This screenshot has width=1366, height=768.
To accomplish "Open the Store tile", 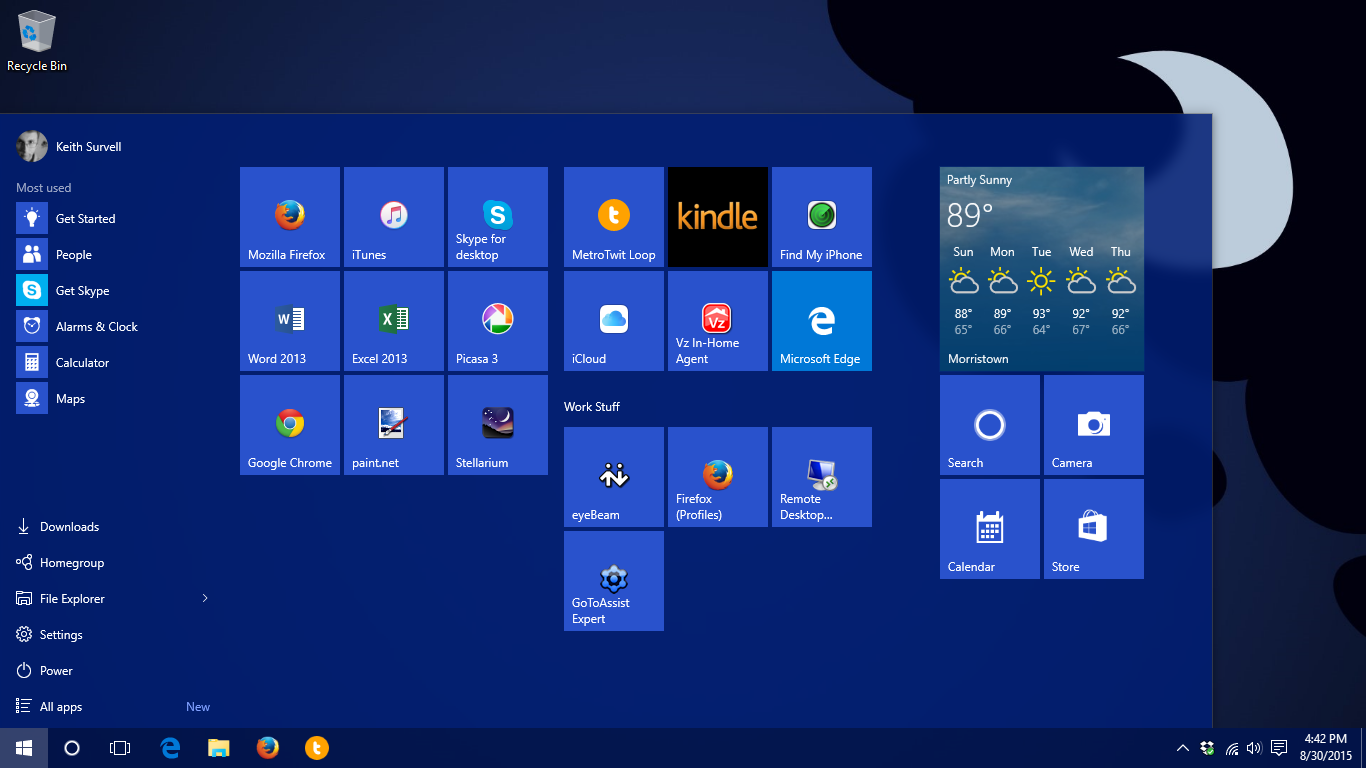I will [1094, 529].
